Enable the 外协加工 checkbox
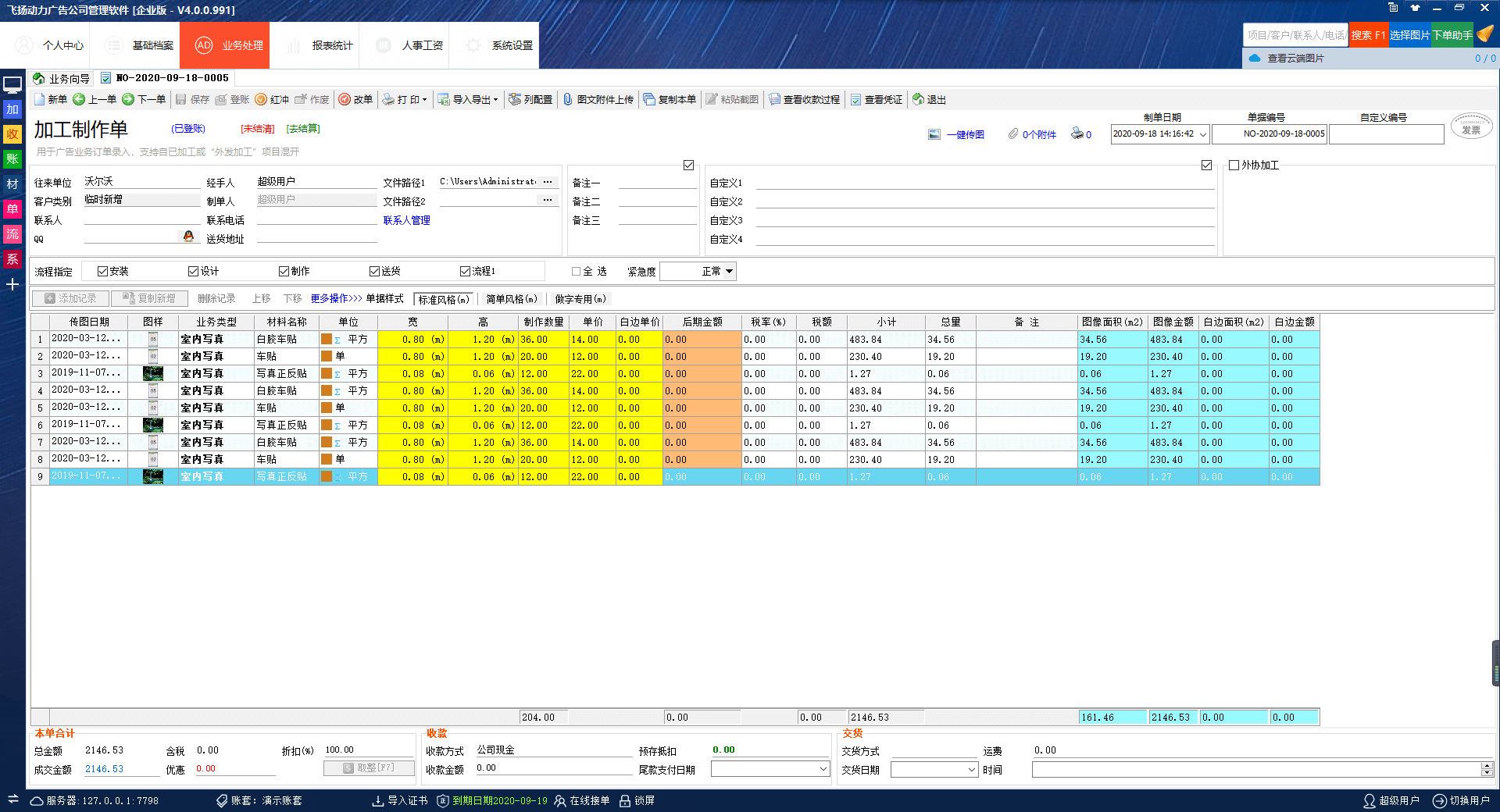Screen dimensions: 1500x812 pyautogui.click(x=1234, y=166)
